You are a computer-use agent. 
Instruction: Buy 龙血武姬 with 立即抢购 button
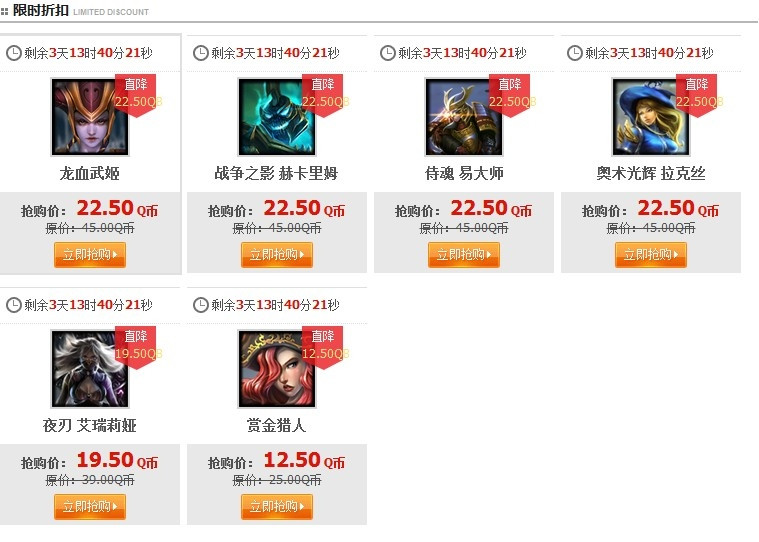[x=90, y=255]
